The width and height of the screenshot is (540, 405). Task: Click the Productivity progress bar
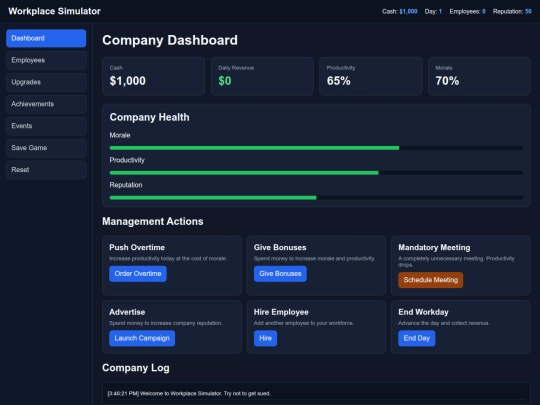pos(316,173)
